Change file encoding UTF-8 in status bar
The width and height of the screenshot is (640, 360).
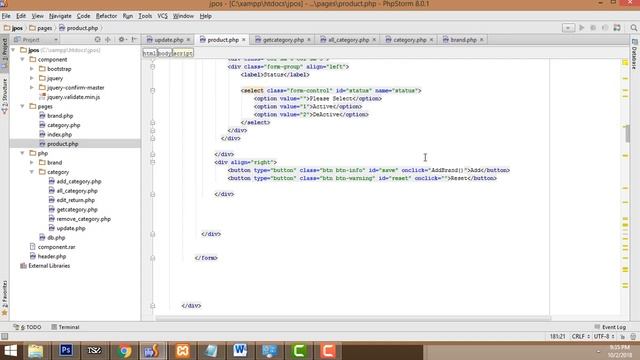coord(604,337)
